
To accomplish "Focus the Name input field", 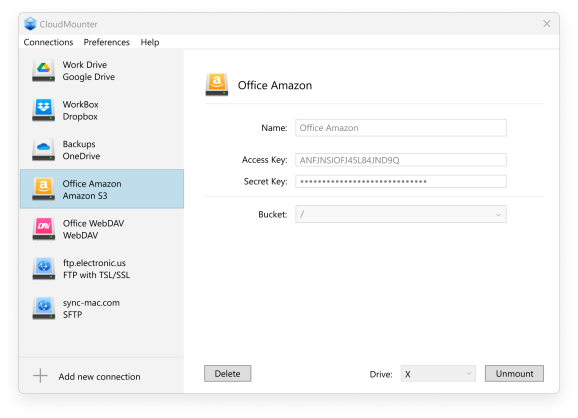I will pos(401,128).
